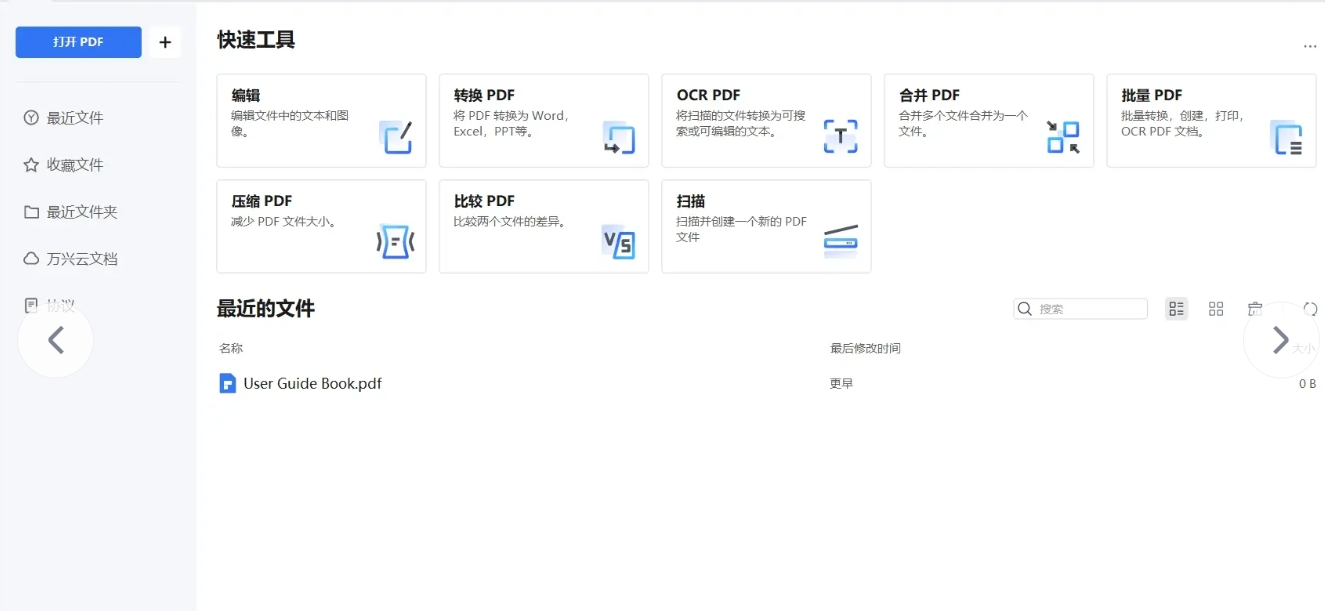Open the 比较 PDF compare tool
The height and width of the screenshot is (611, 1325).
click(x=543, y=226)
